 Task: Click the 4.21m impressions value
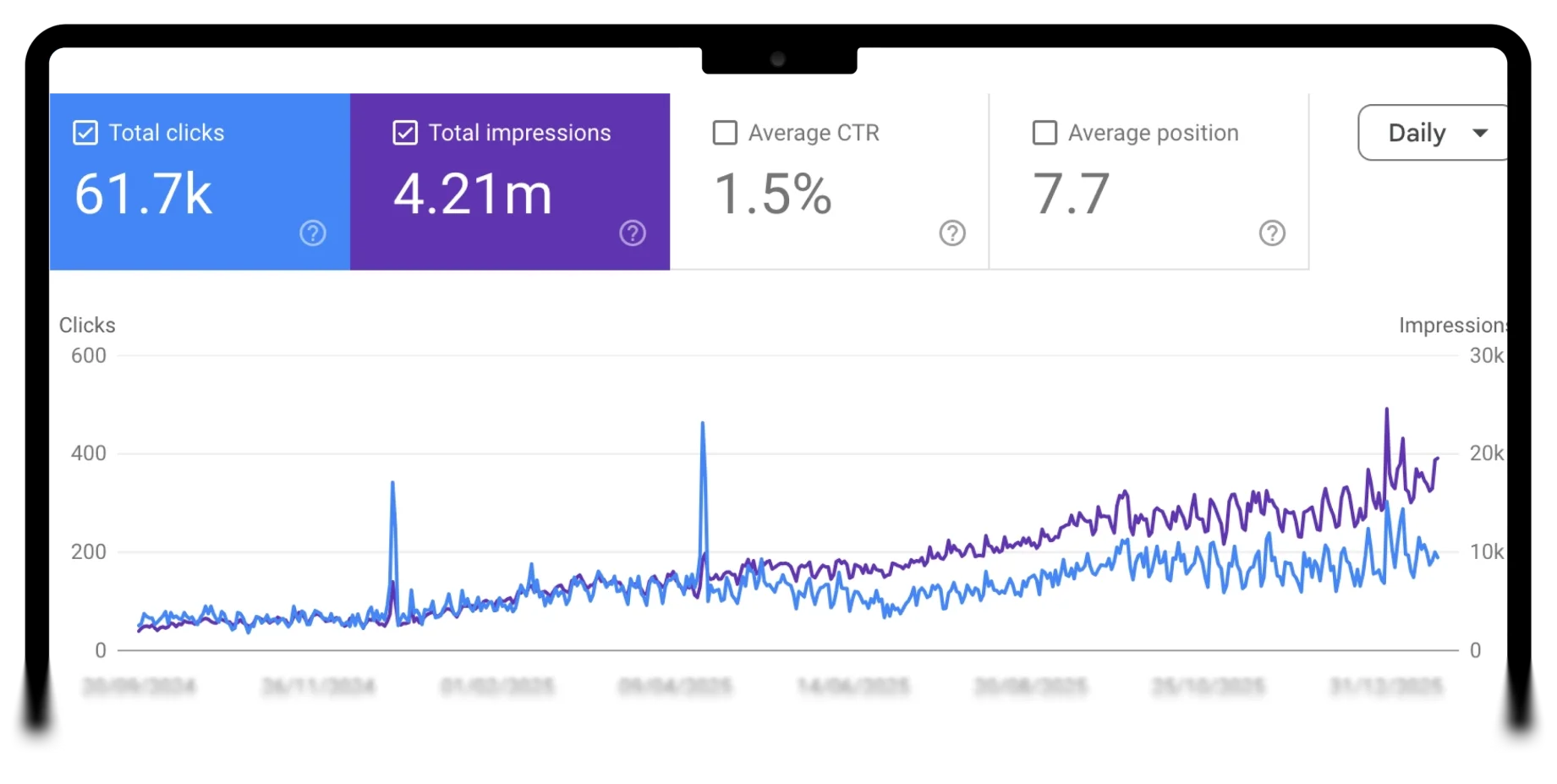(x=472, y=195)
